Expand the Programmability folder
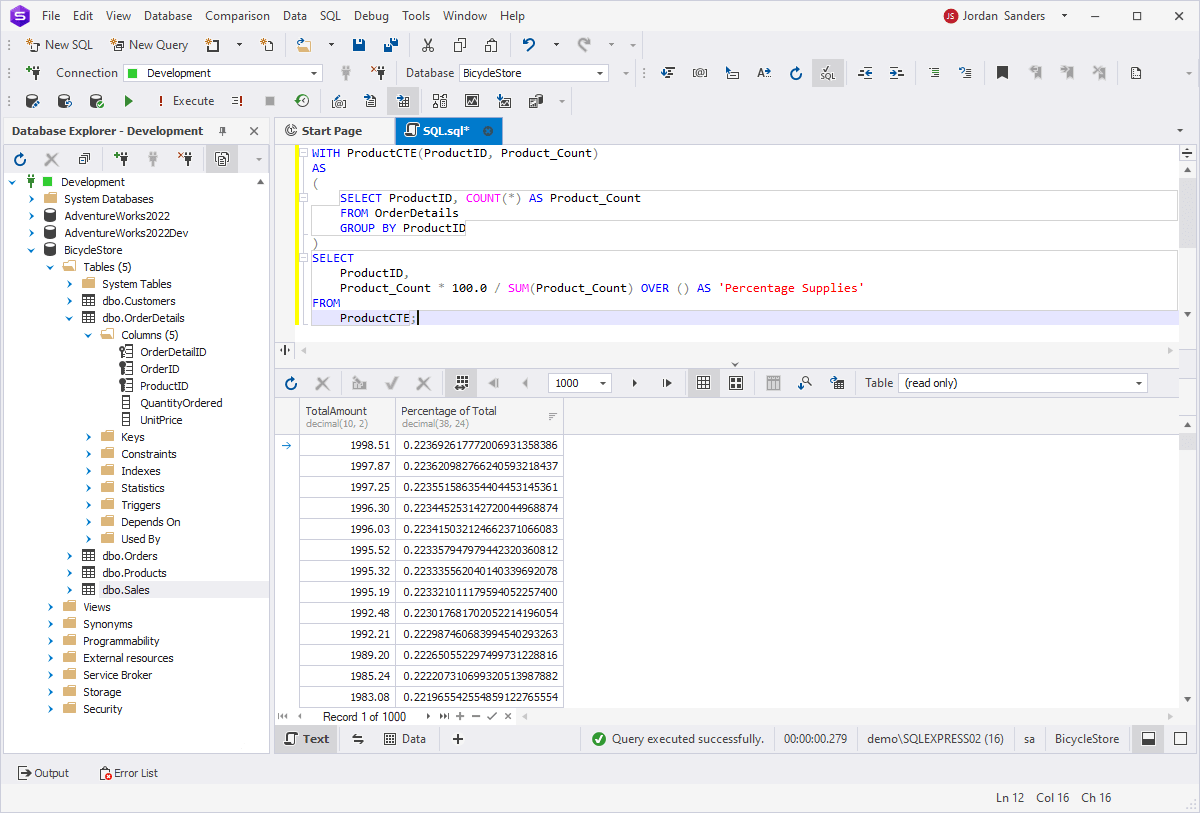The width and height of the screenshot is (1200, 813). point(50,641)
